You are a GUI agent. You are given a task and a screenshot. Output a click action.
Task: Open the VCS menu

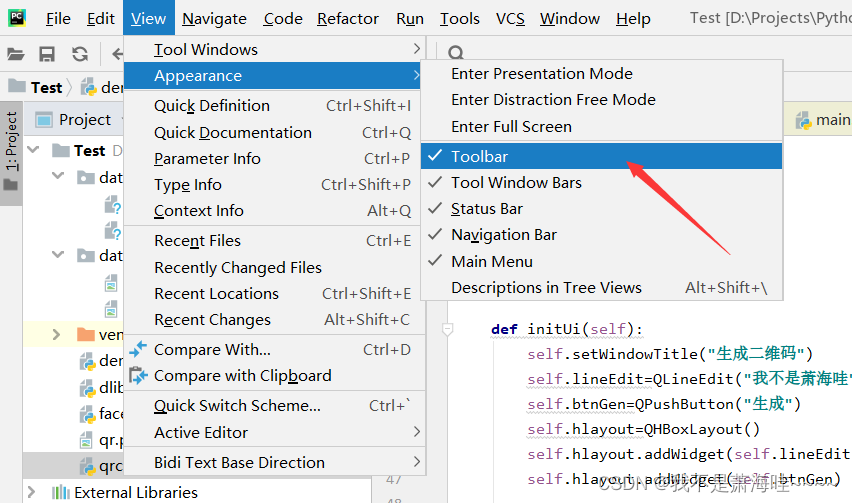510,18
